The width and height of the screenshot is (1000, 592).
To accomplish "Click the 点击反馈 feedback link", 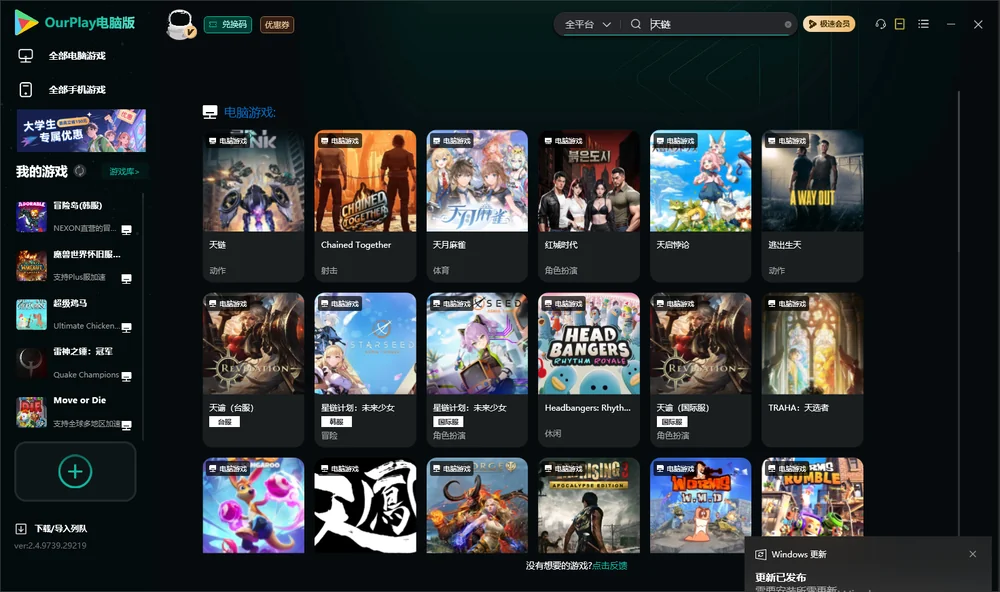I will 610,565.
